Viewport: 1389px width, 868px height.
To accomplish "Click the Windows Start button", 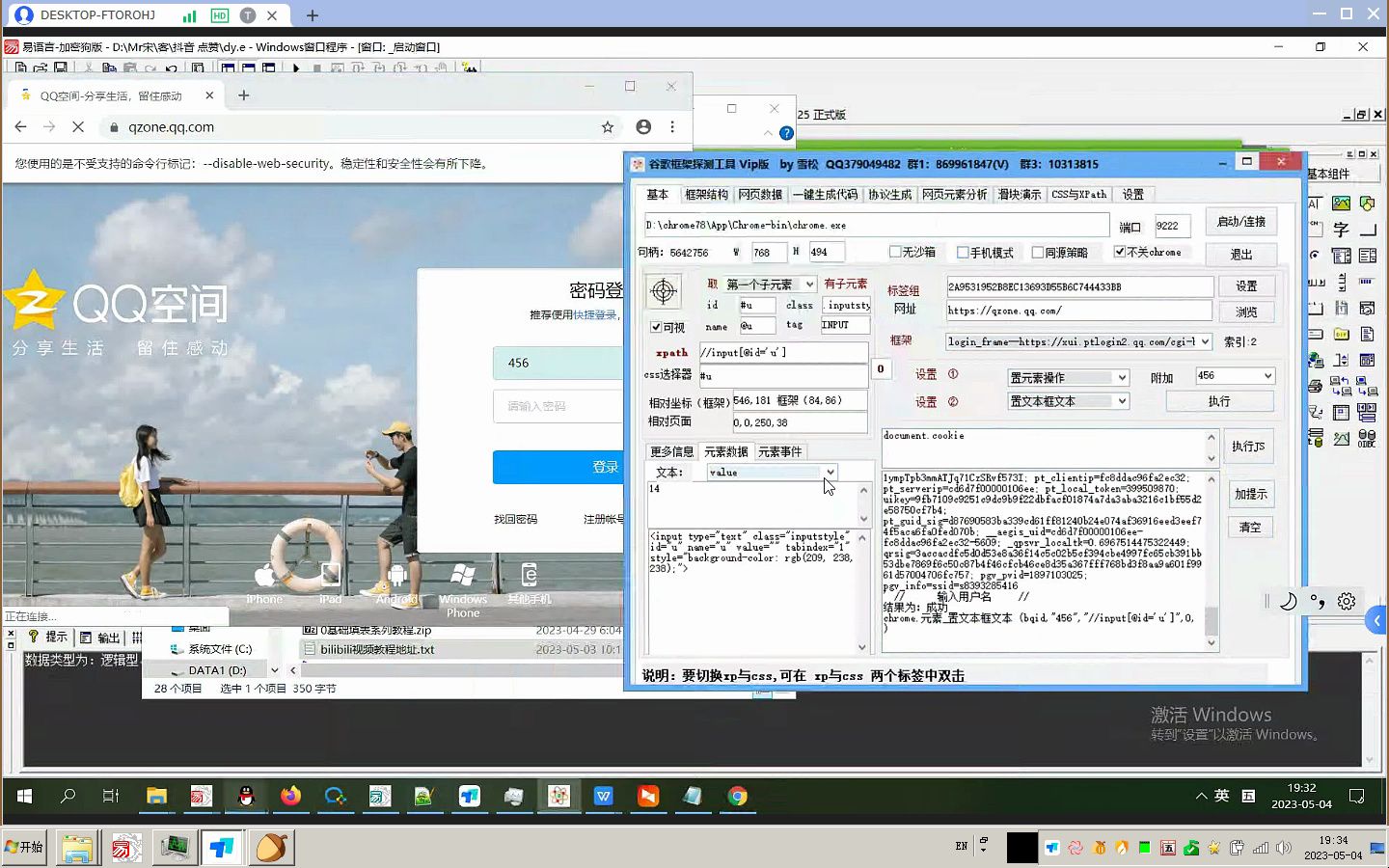I will [24, 797].
